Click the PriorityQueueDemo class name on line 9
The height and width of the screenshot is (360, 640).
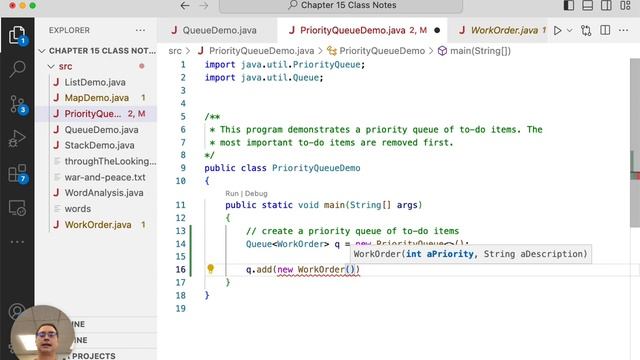pyautogui.click(x=316, y=168)
